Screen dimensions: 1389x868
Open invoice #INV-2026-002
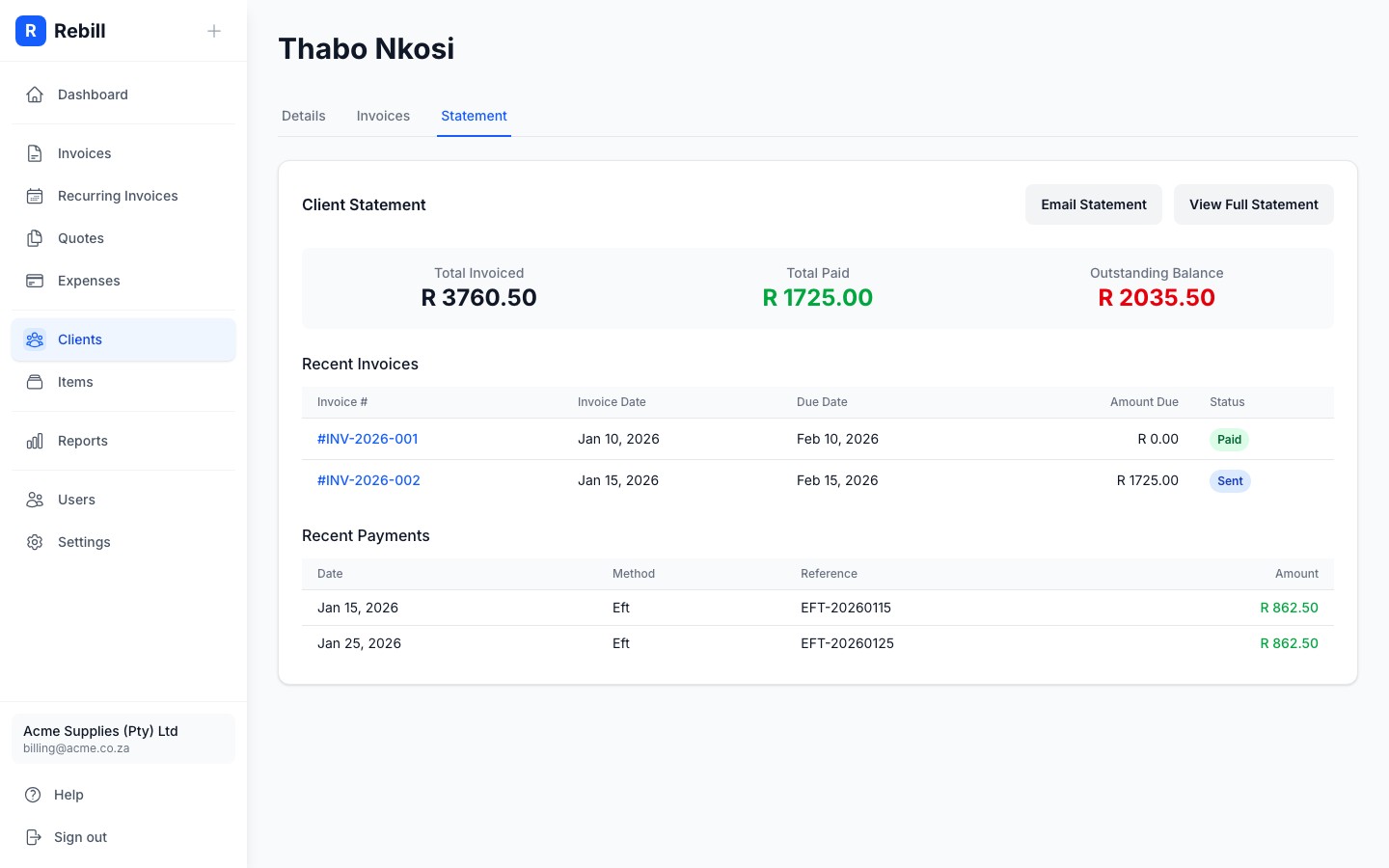(x=368, y=480)
